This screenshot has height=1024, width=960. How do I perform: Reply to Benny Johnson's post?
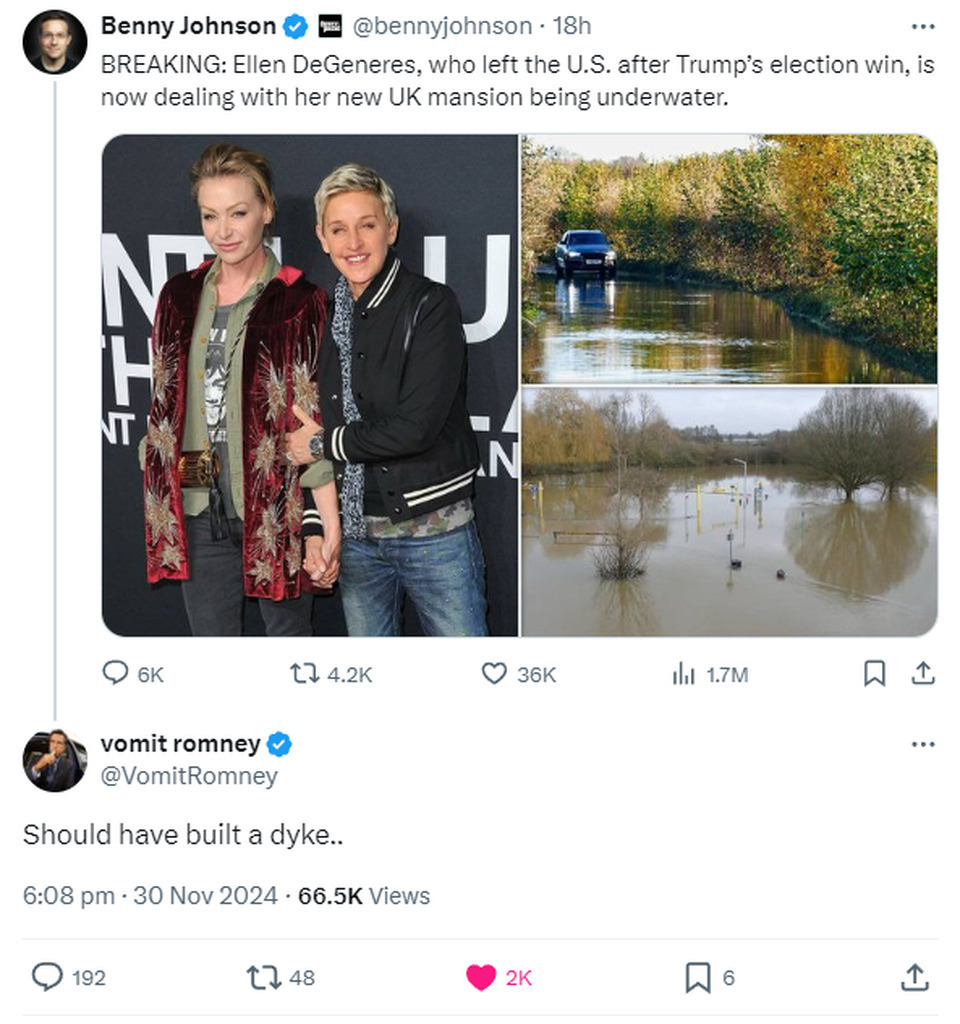click(117, 675)
